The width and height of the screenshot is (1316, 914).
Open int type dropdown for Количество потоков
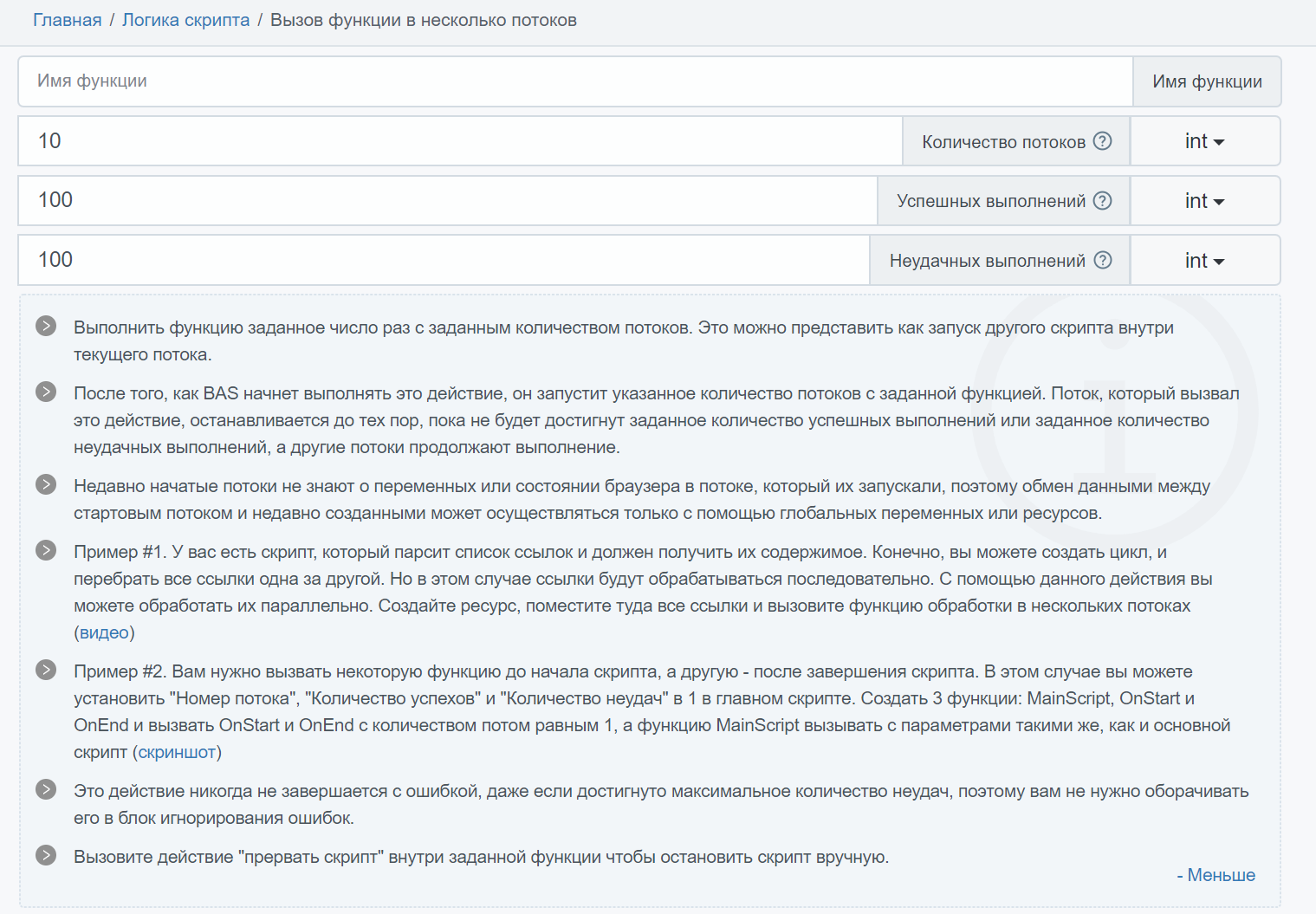click(1205, 141)
